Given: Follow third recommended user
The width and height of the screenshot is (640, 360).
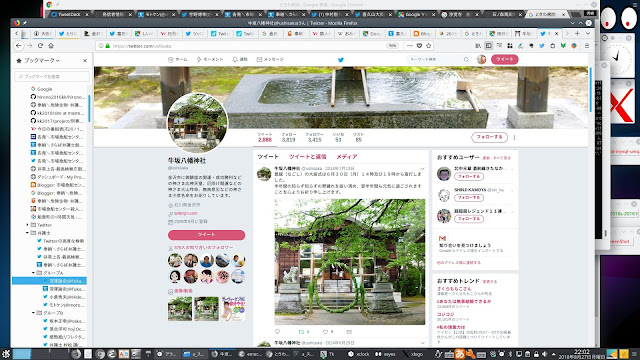Looking at the screenshot, I should tap(469, 219).
